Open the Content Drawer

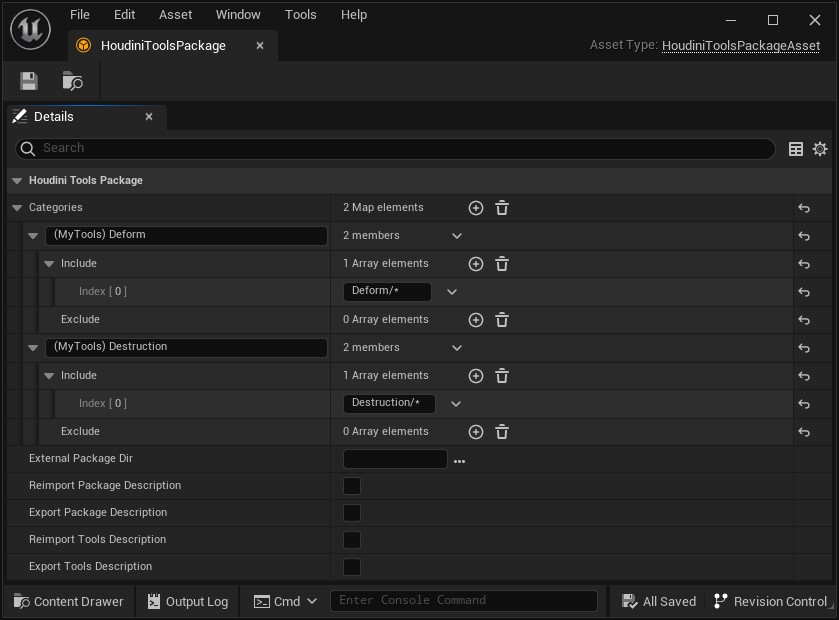[x=68, y=601]
